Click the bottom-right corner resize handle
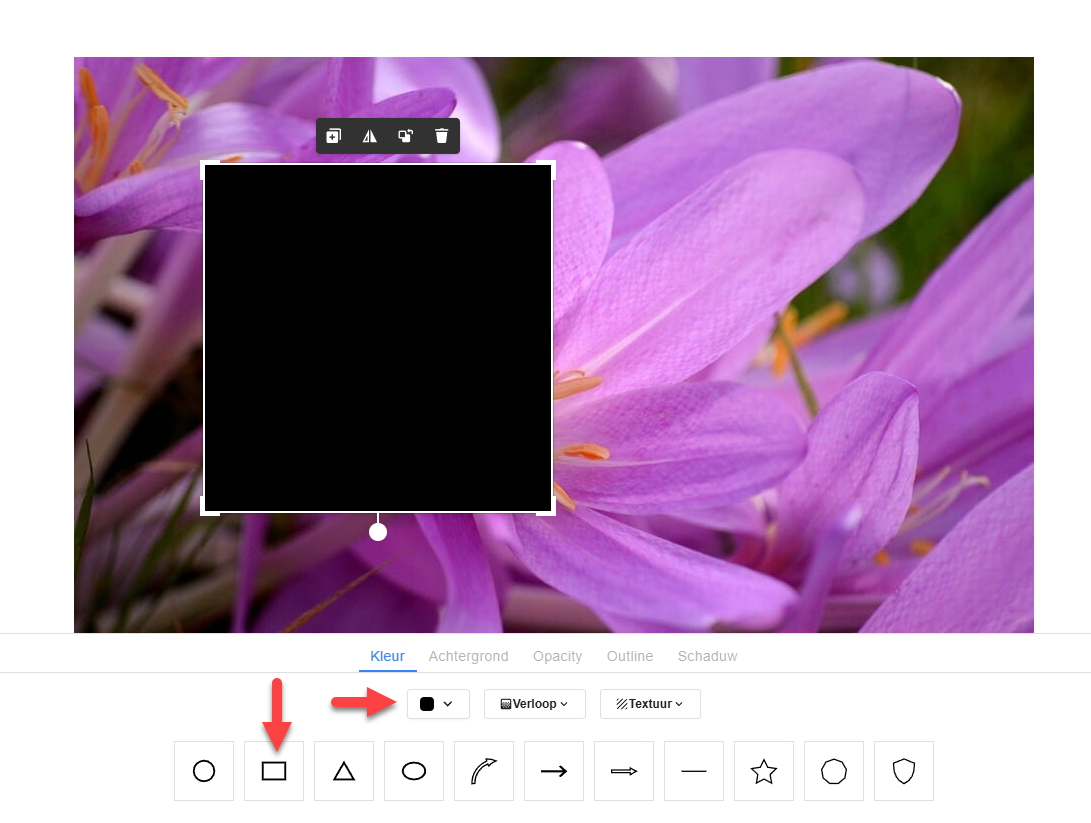 click(551, 511)
